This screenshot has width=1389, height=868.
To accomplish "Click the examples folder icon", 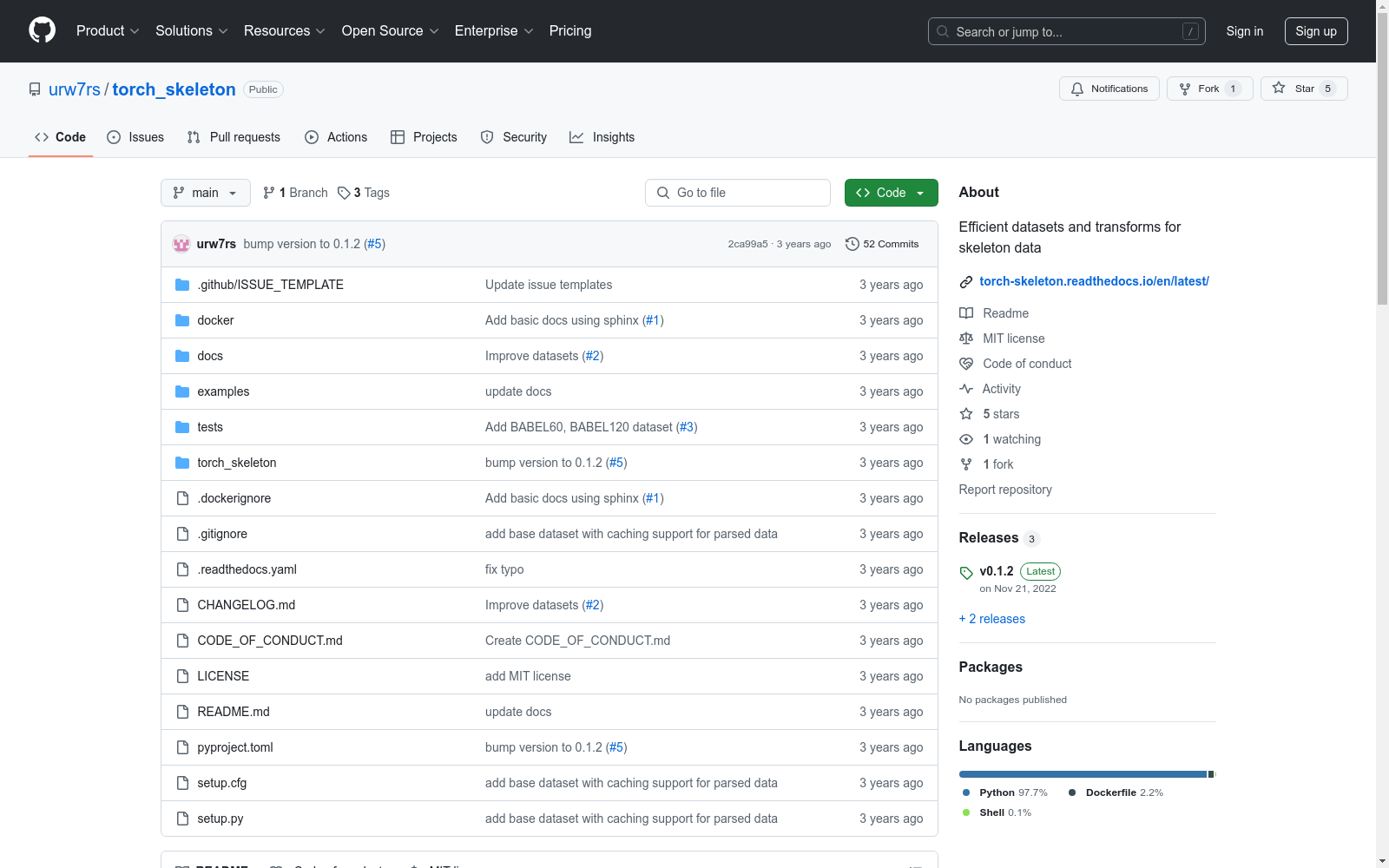I will tap(182, 391).
